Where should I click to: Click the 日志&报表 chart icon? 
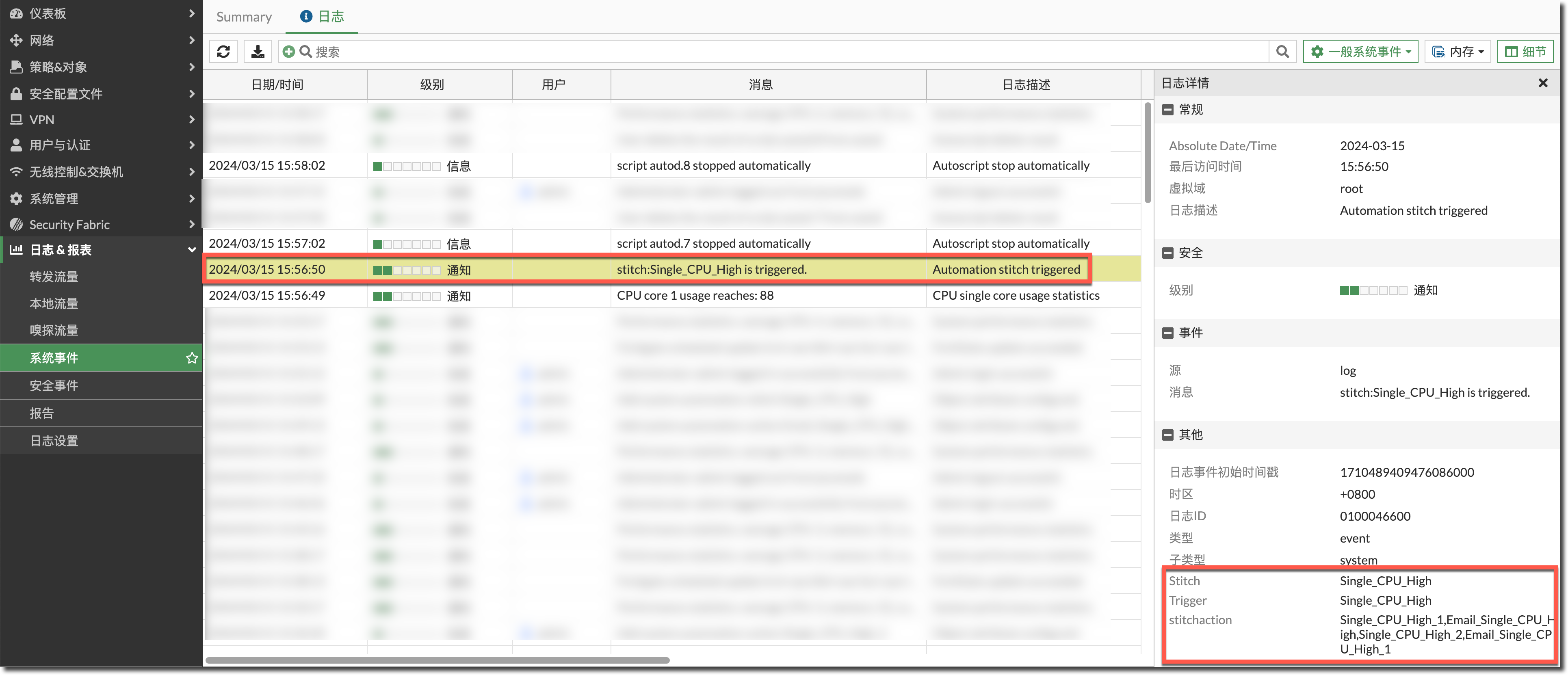click(16, 249)
